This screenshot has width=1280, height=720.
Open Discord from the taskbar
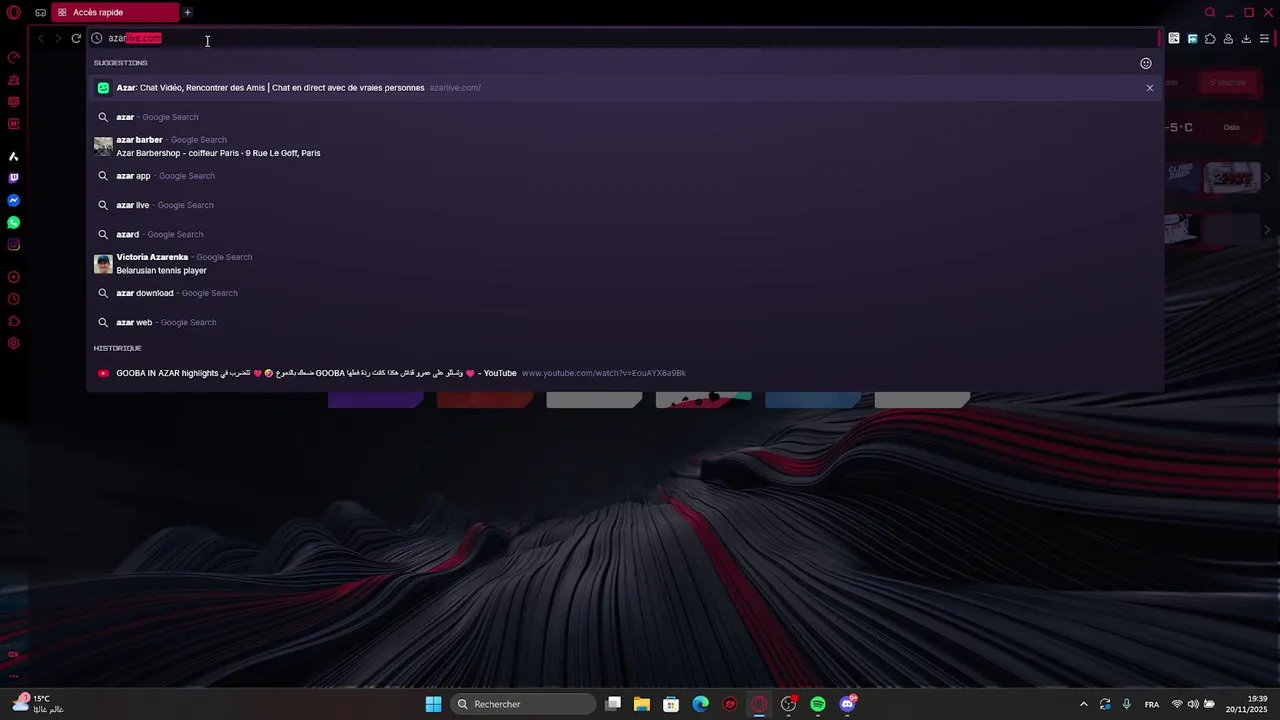point(848,704)
